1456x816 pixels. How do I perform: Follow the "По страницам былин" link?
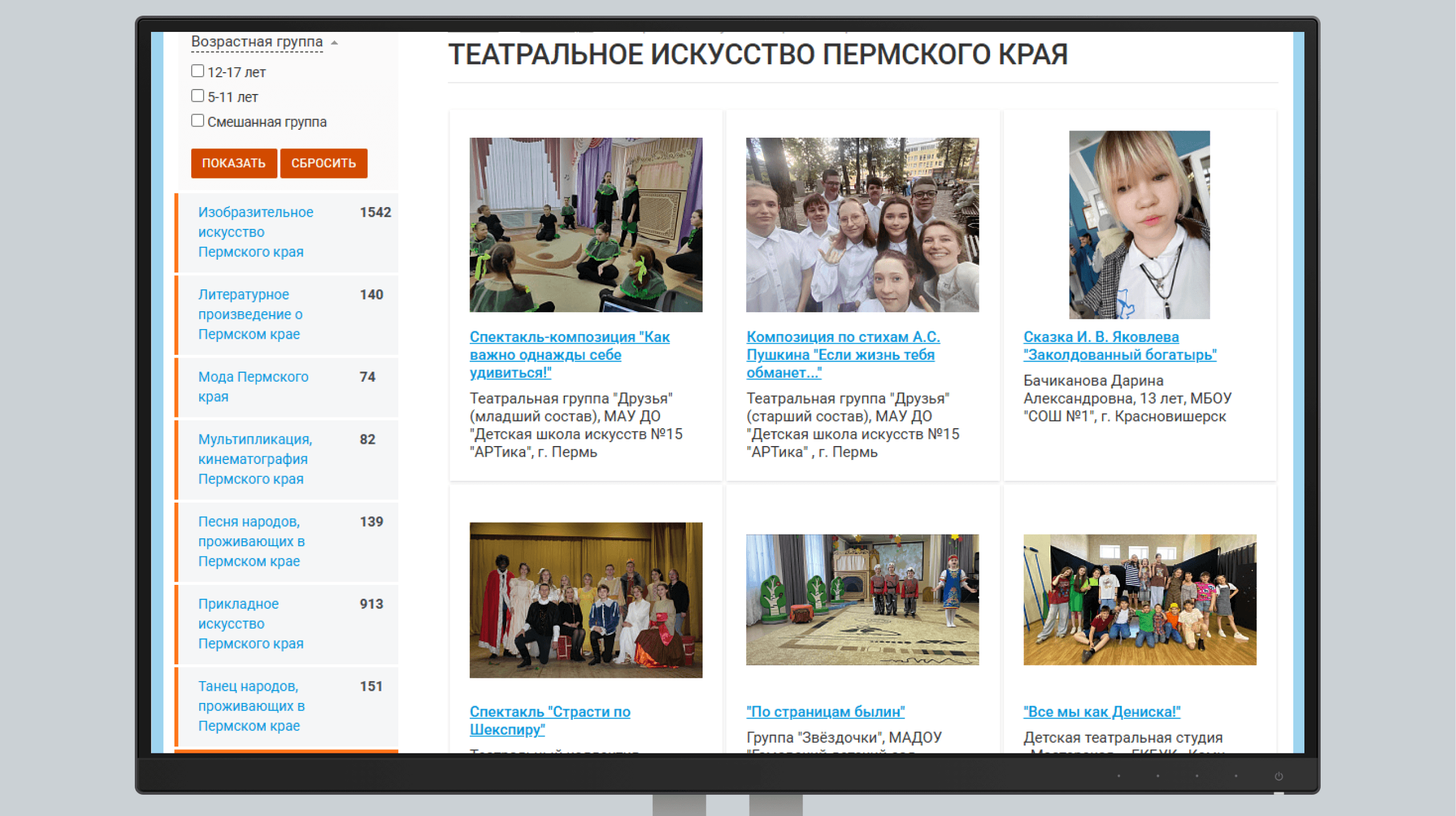point(825,711)
